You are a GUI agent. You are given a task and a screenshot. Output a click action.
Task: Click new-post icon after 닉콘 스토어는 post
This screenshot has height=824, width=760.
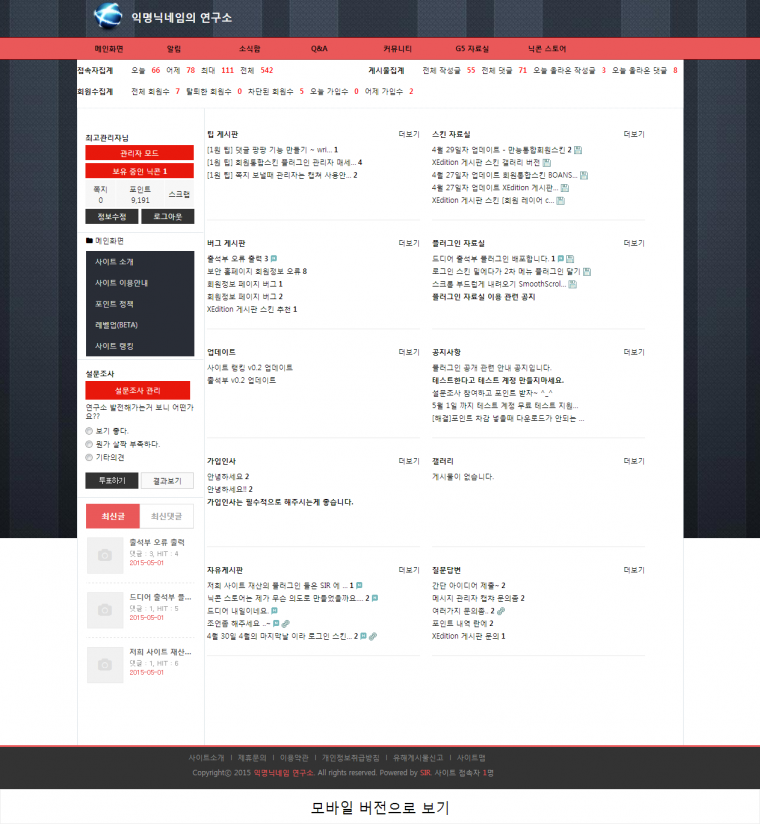click(375, 598)
